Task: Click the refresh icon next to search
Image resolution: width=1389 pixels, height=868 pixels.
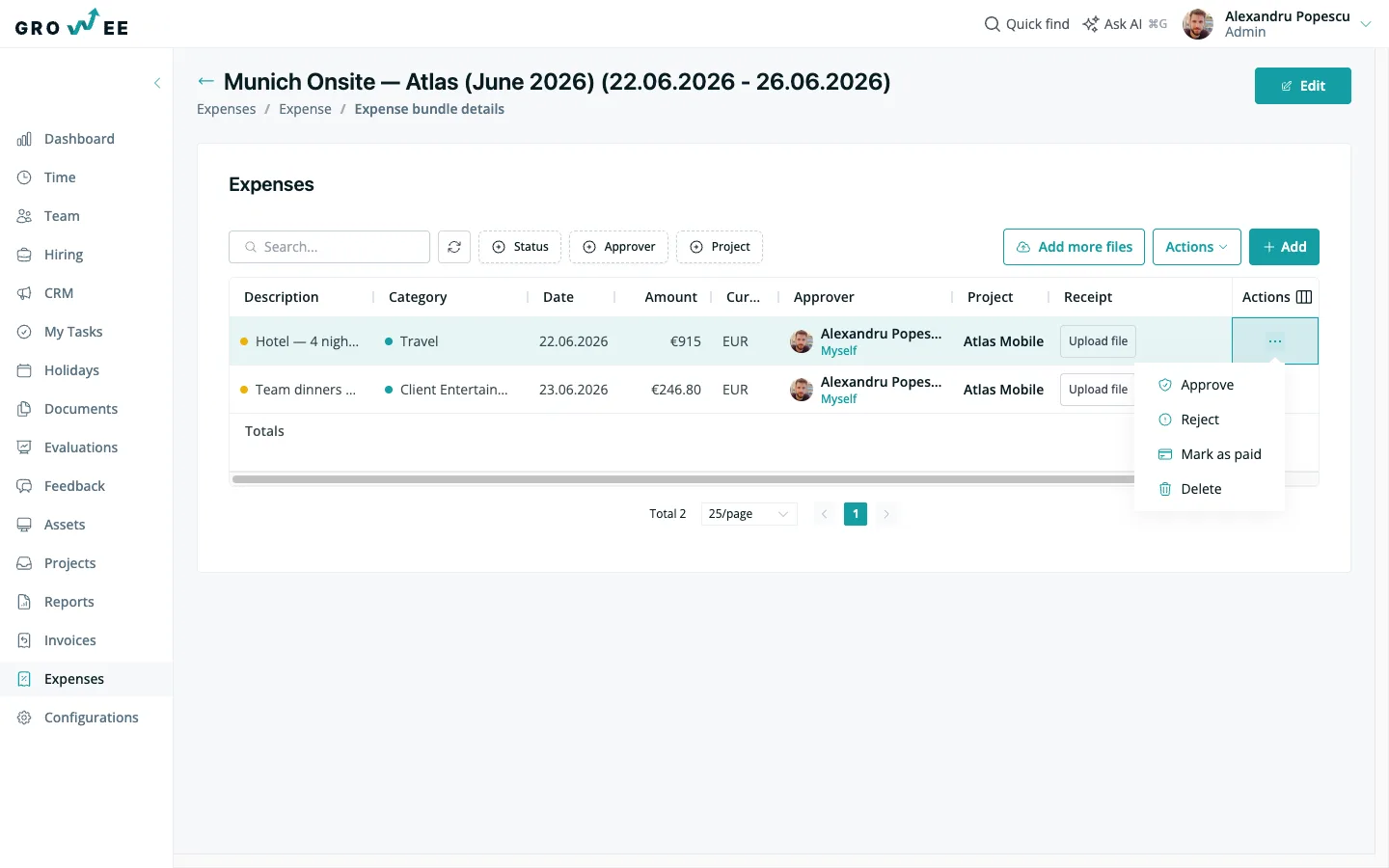Action: 454,247
